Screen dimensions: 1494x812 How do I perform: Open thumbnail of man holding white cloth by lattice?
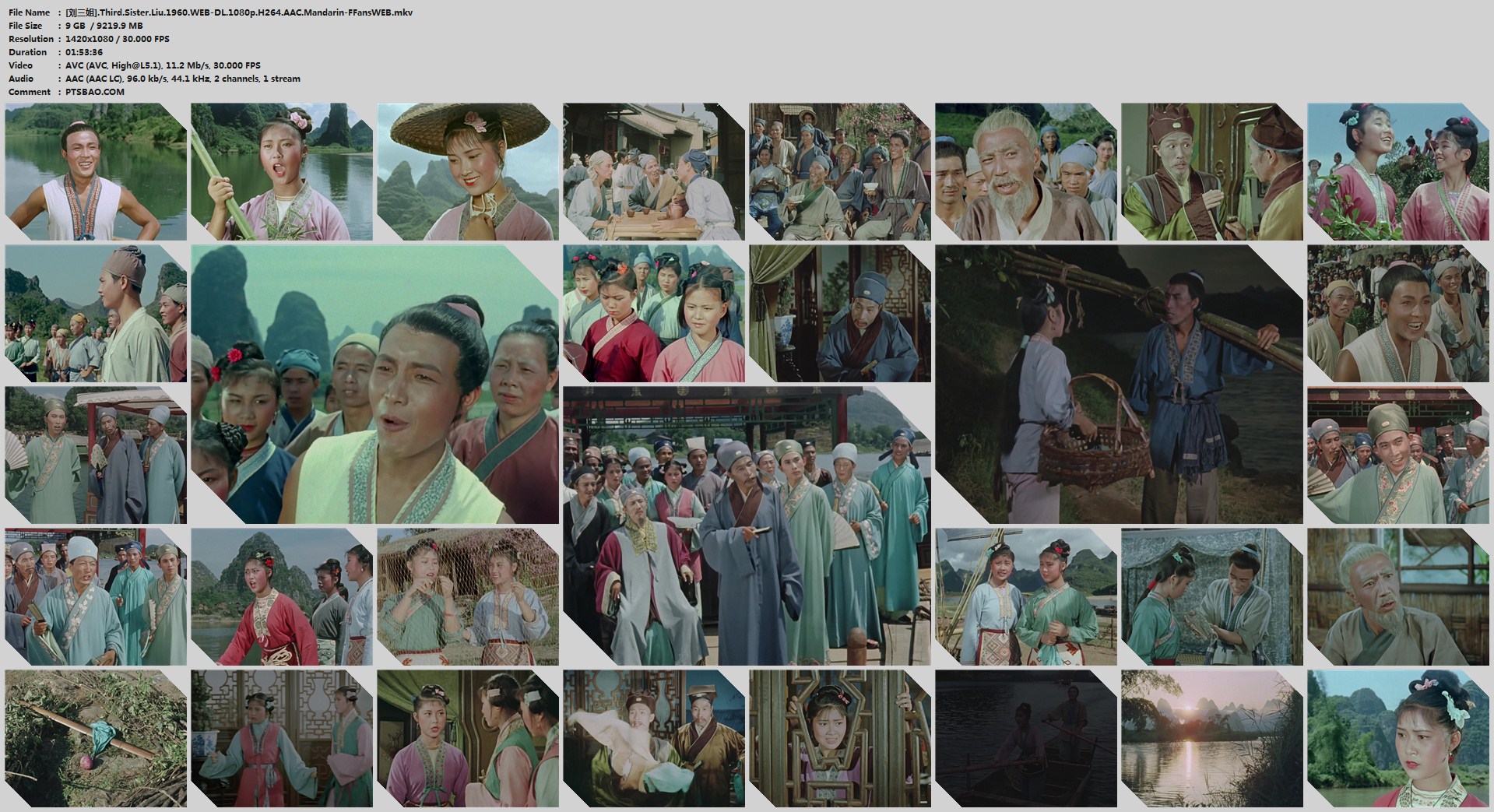click(654, 739)
